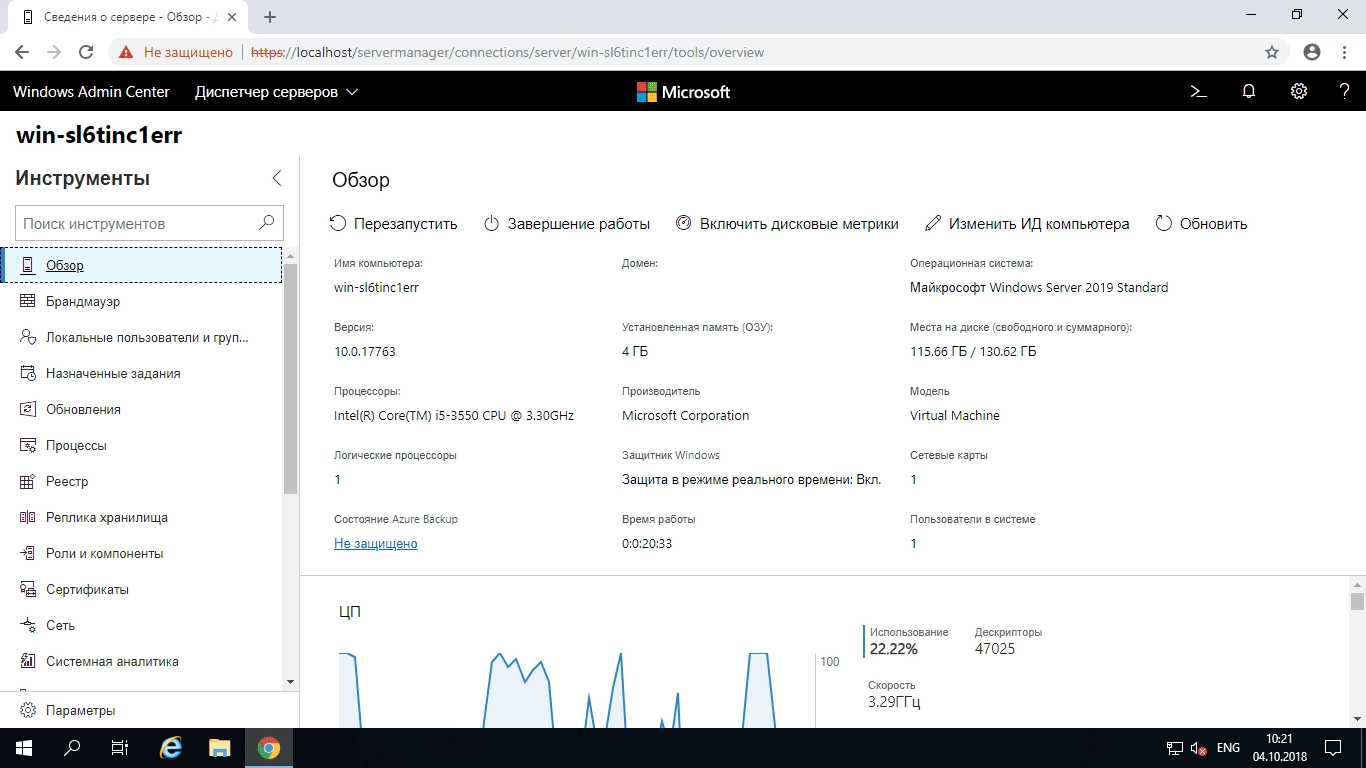Collapse the Инструменты tools panel chevron
This screenshot has height=768, width=1366.
click(277, 178)
